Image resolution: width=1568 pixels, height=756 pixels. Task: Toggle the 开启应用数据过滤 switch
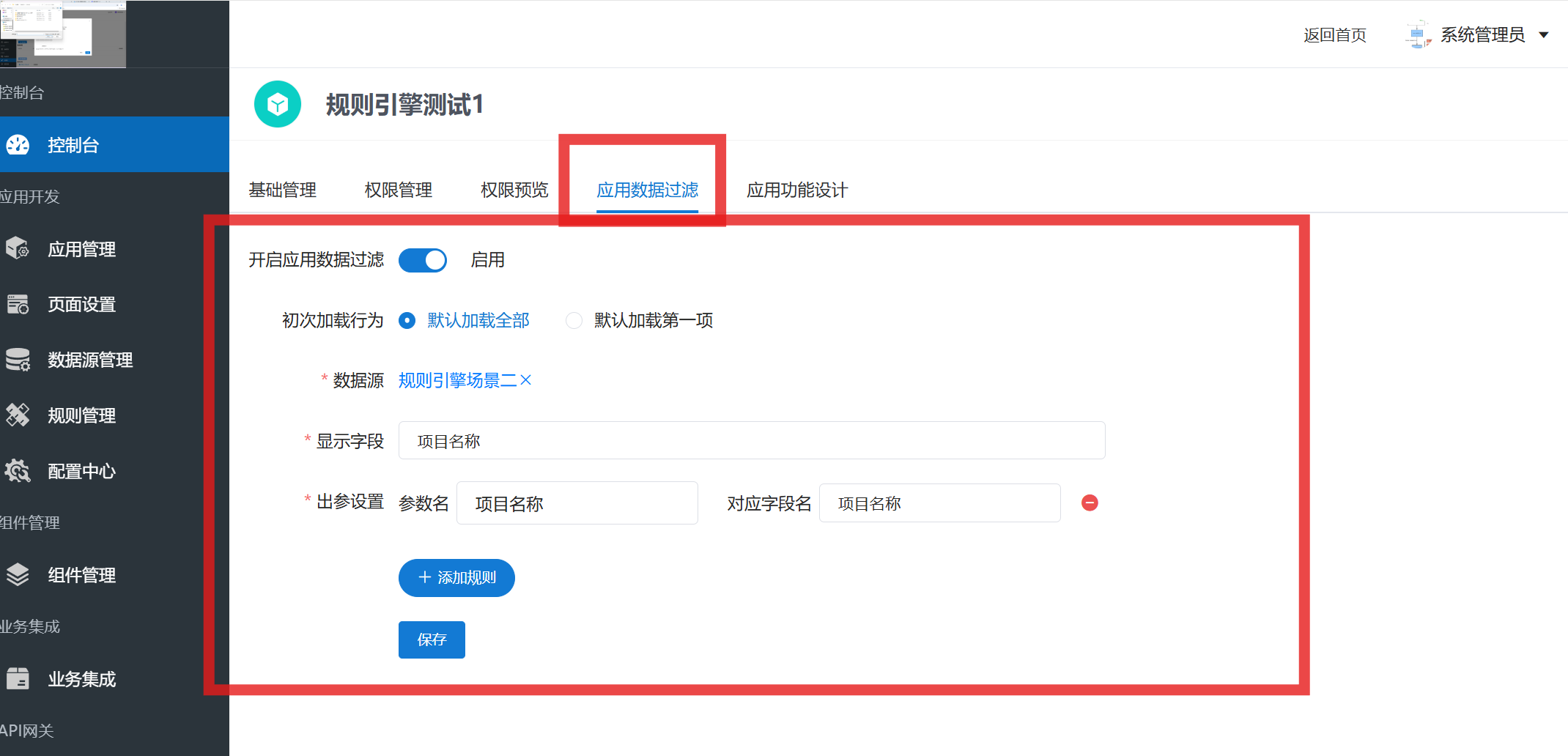click(x=423, y=260)
